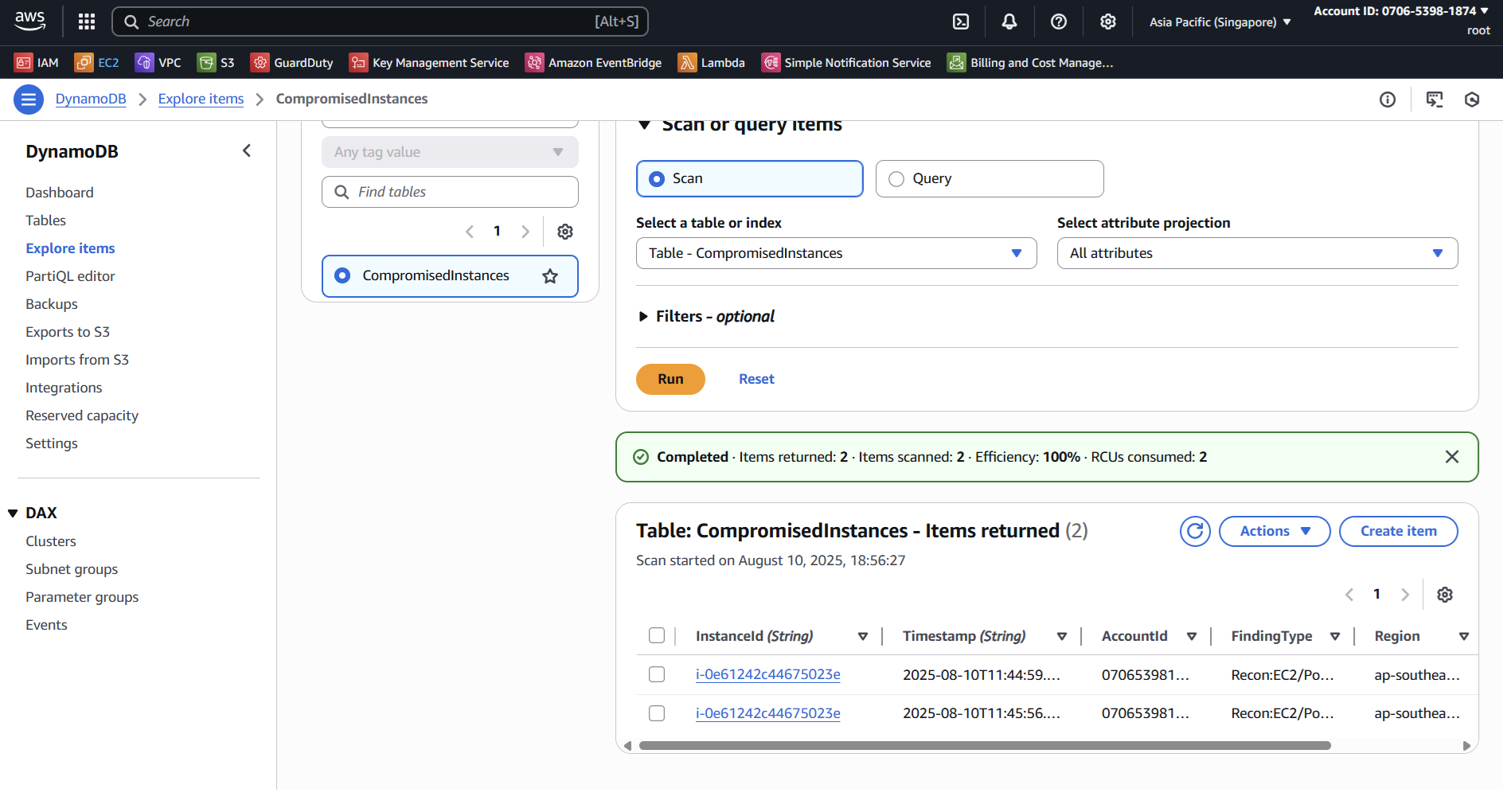The image size is (1503, 812).
Task: Click the results horizontal scrollbar
Action: tap(985, 746)
